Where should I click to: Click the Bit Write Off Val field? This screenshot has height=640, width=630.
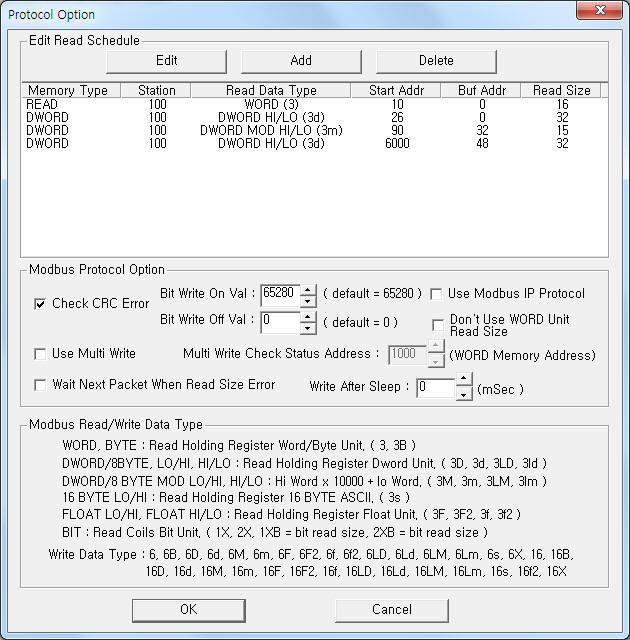pyautogui.click(x=281, y=322)
